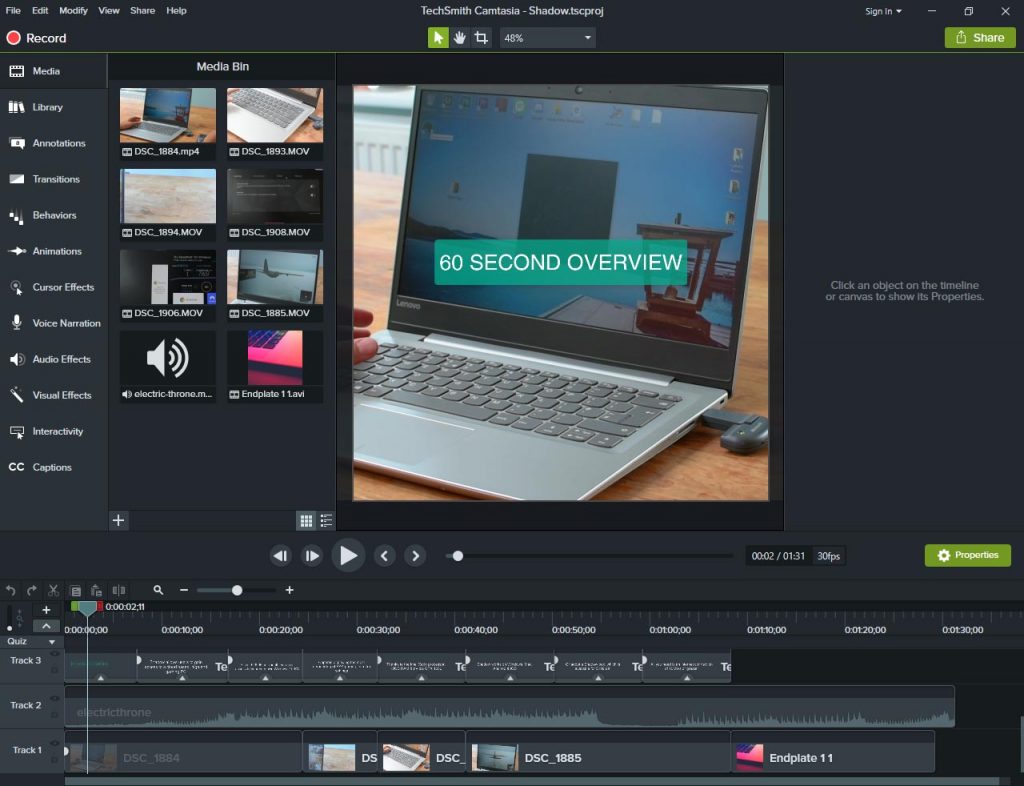1024x786 pixels.
Task: Open the Modify menu
Action: [x=71, y=11]
